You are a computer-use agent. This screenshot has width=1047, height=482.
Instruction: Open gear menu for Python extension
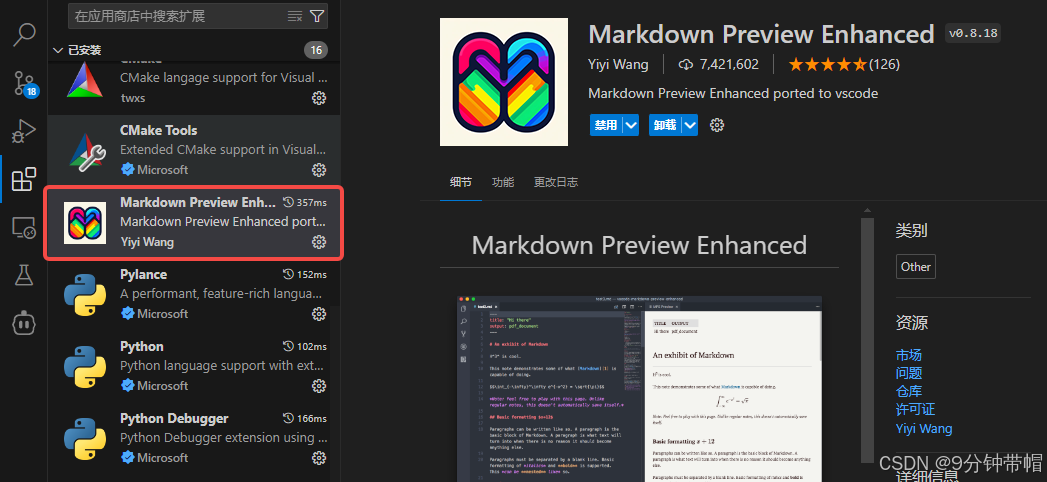(319, 386)
